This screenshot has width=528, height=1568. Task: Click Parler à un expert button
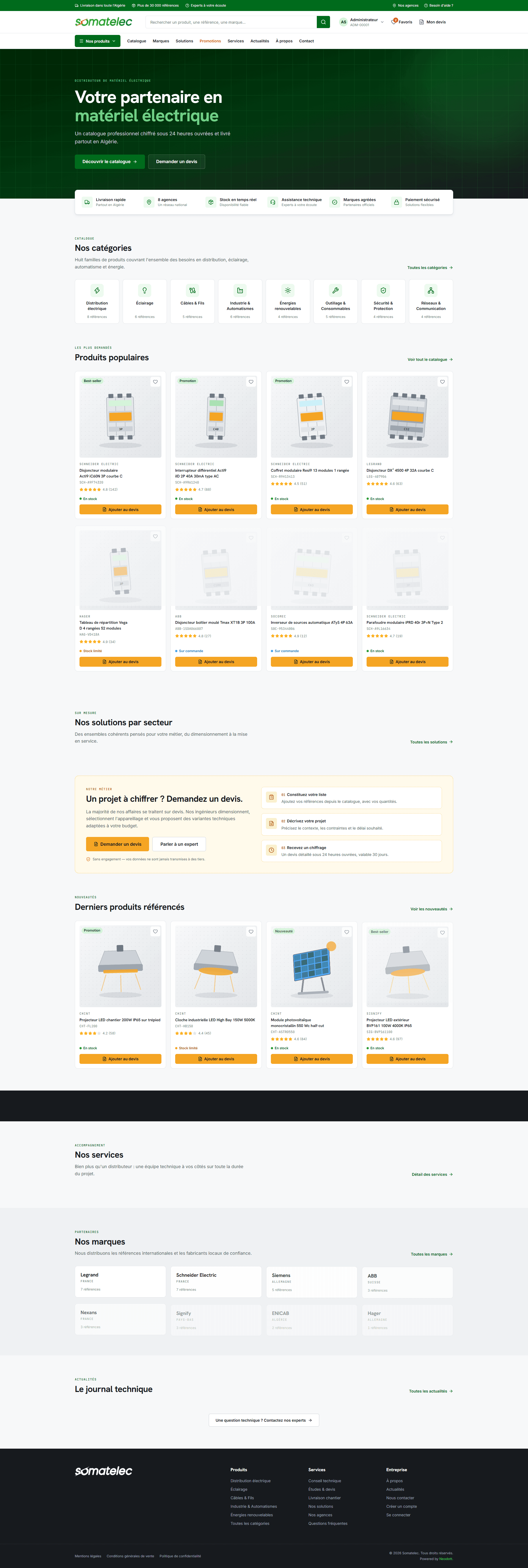click(179, 844)
